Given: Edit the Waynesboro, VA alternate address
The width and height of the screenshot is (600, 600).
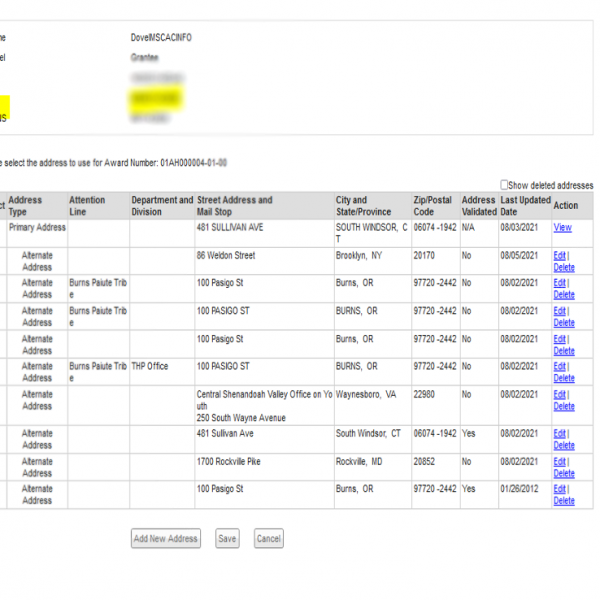Looking at the screenshot, I should pyautogui.click(x=559, y=395).
